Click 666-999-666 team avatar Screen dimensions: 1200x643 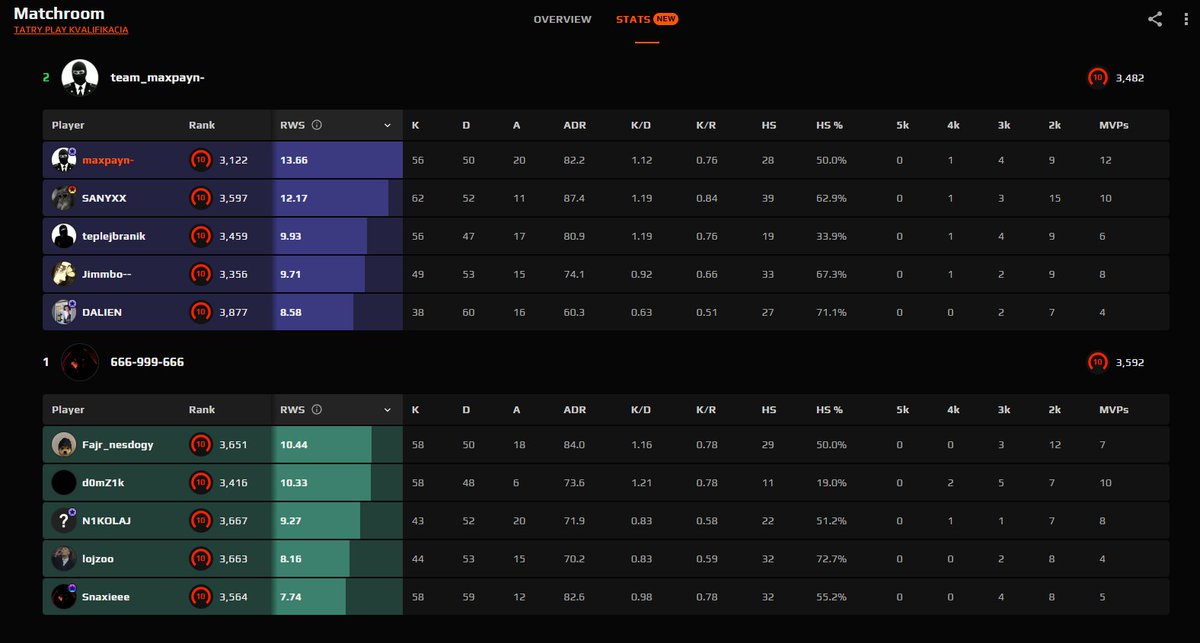point(80,361)
